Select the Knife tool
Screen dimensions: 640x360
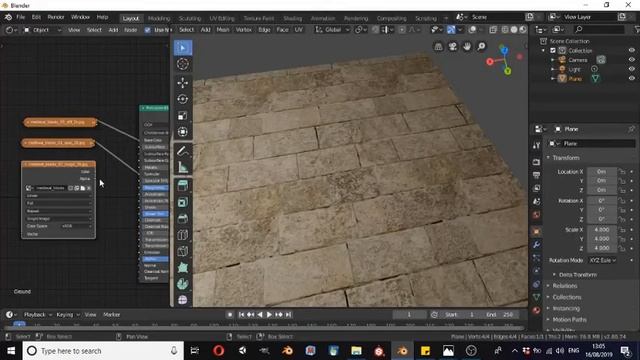[x=183, y=251]
